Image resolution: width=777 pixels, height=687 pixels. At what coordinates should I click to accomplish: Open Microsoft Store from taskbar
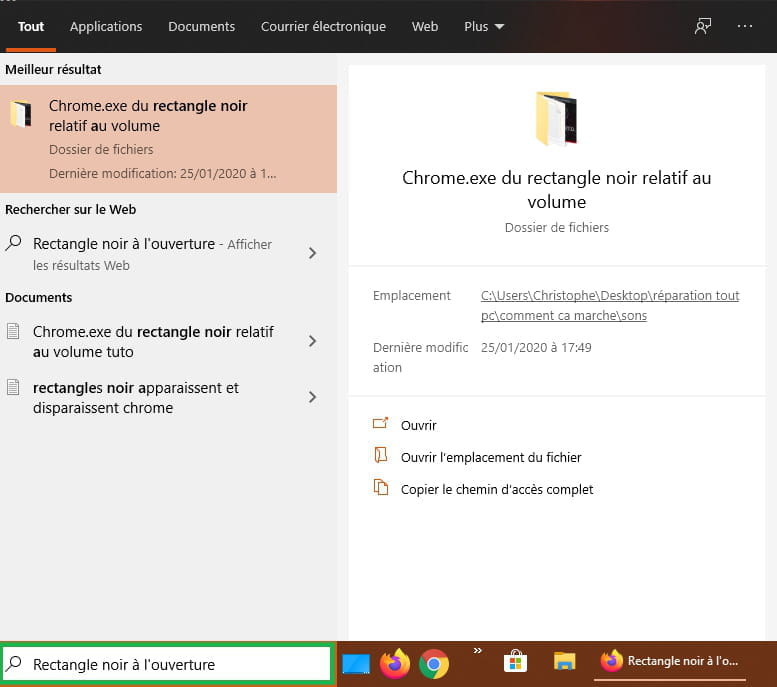coord(515,661)
